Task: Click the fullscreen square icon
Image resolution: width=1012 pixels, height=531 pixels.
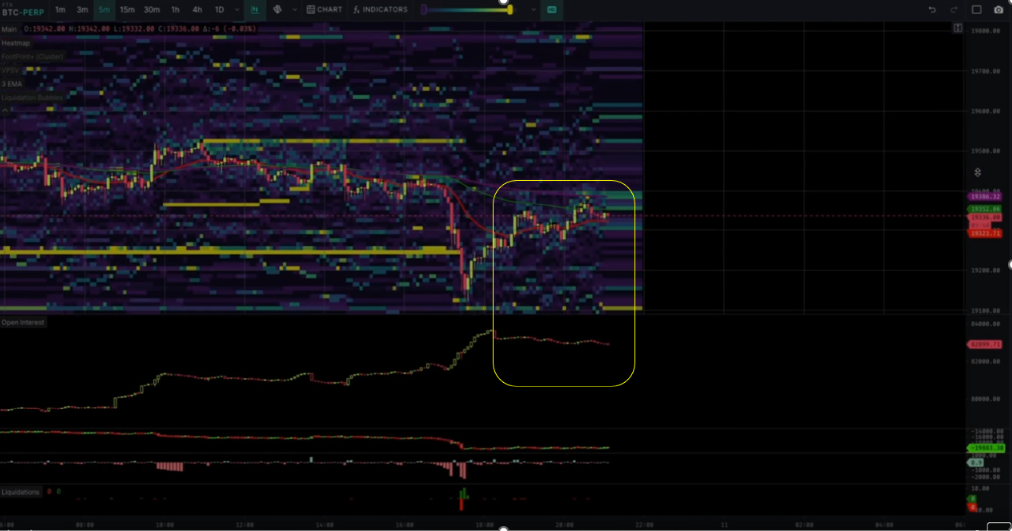Action: [x=977, y=10]
